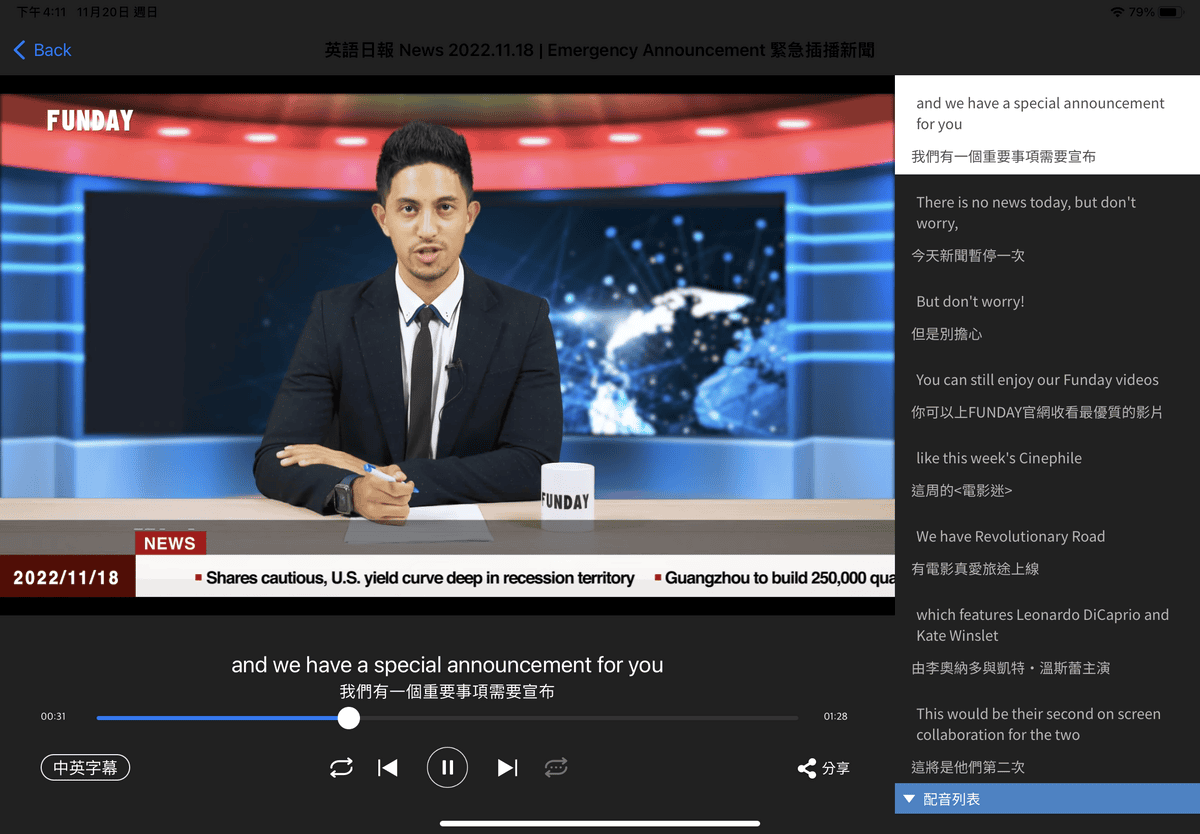
Task: Skip to next sentence
Action: click(x=507, y=767)
